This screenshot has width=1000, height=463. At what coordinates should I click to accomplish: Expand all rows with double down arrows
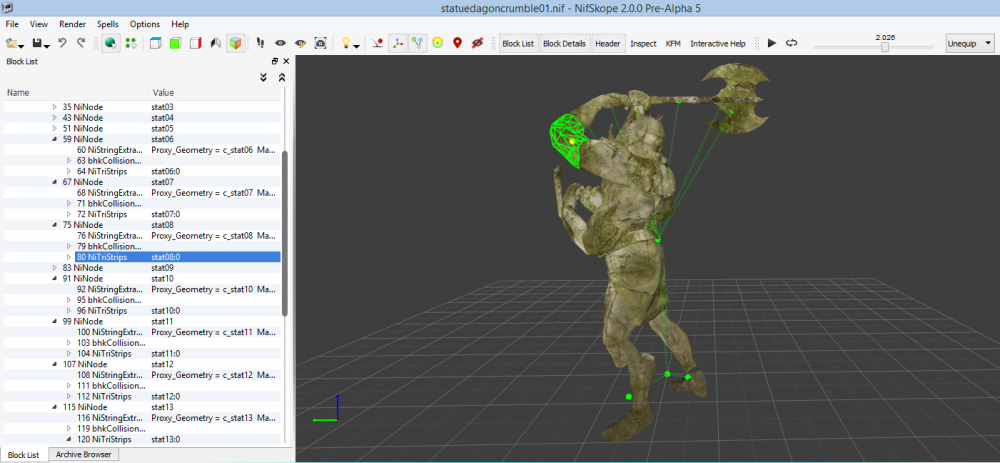[263, 77]
